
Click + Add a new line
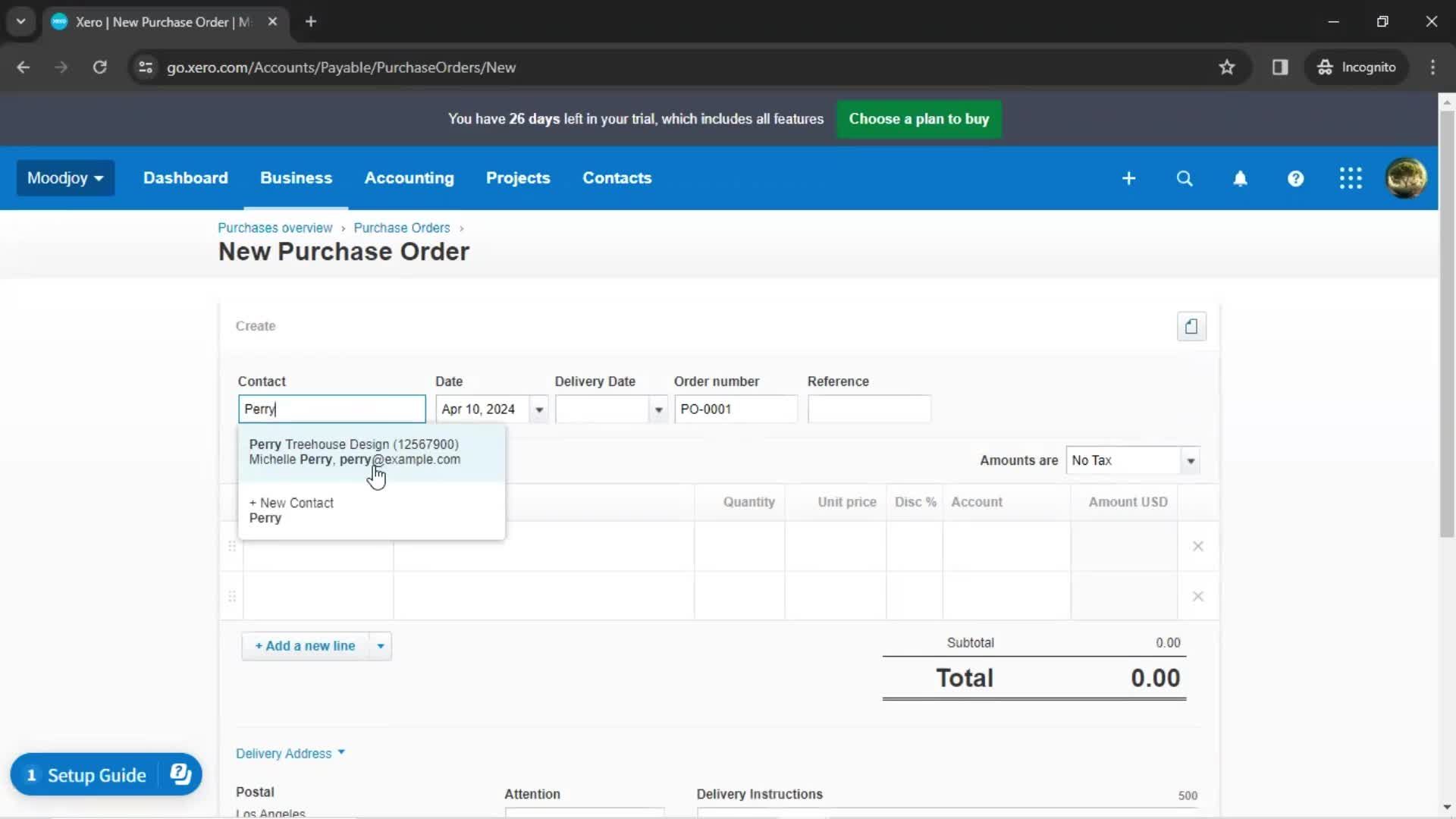tap(305, 646)
